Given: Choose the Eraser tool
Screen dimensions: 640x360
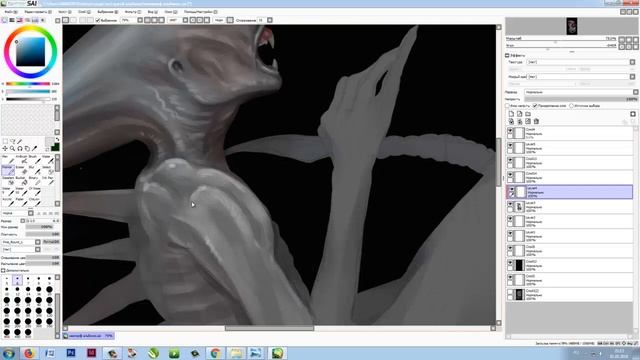Looking at the screenshot, I should [21, 170].
